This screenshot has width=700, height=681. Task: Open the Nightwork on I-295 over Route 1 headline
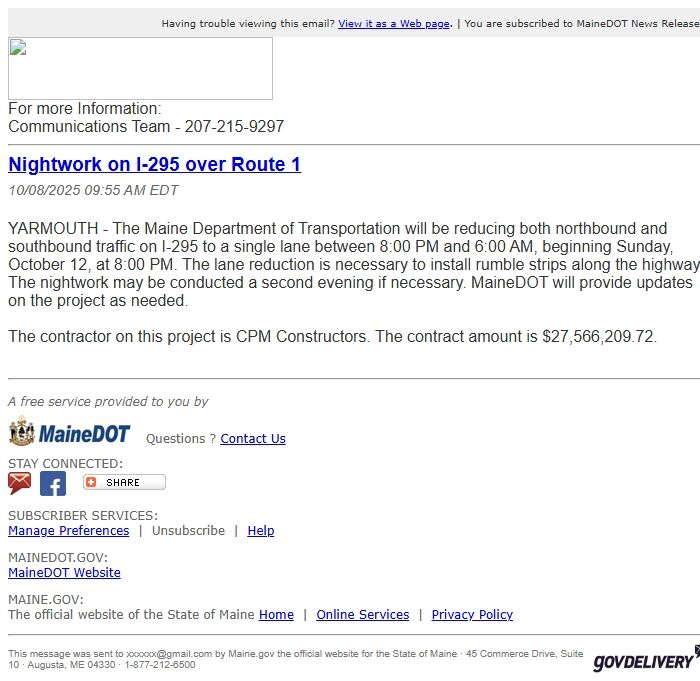(x=154, y=165)
